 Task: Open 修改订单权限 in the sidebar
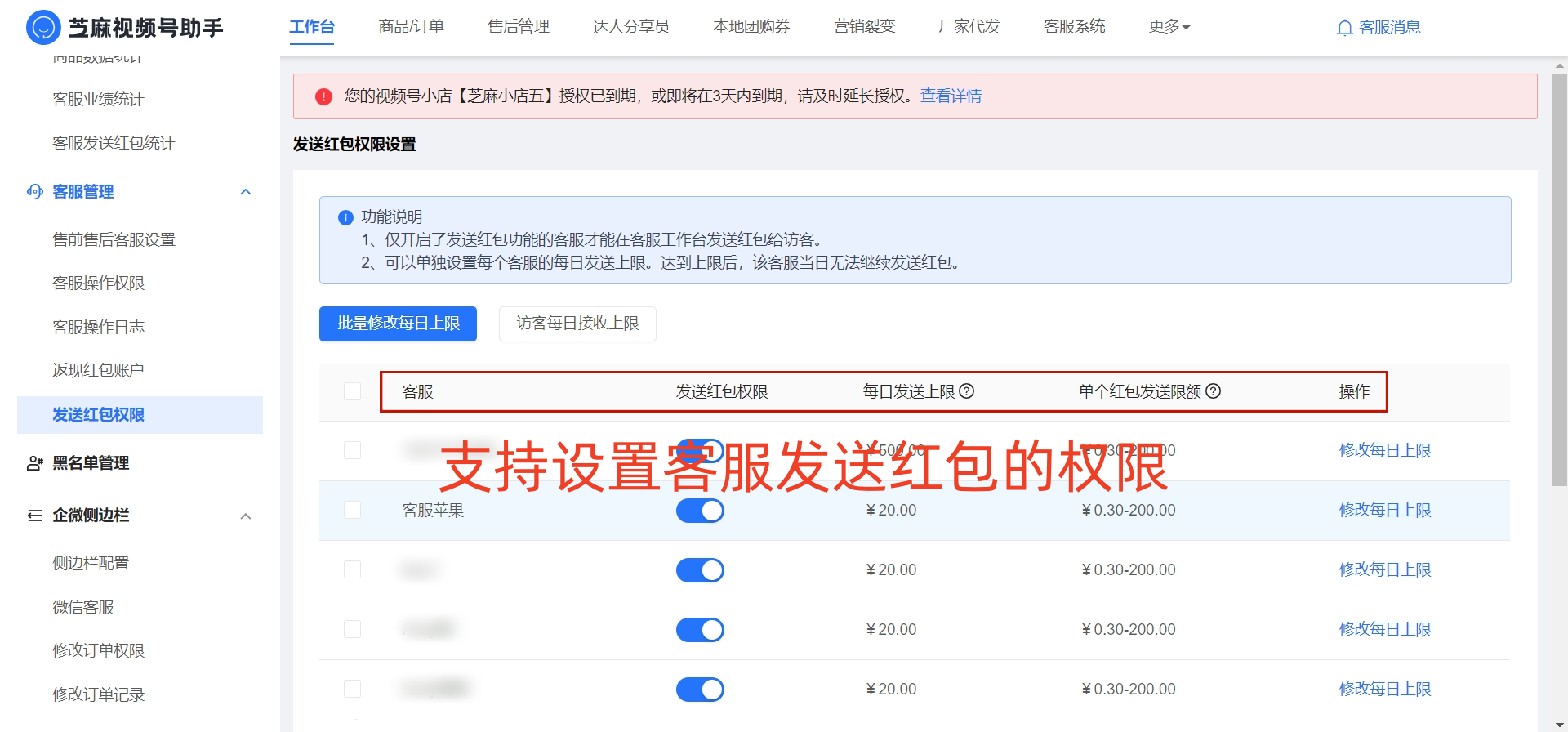[x=98, y=651]
